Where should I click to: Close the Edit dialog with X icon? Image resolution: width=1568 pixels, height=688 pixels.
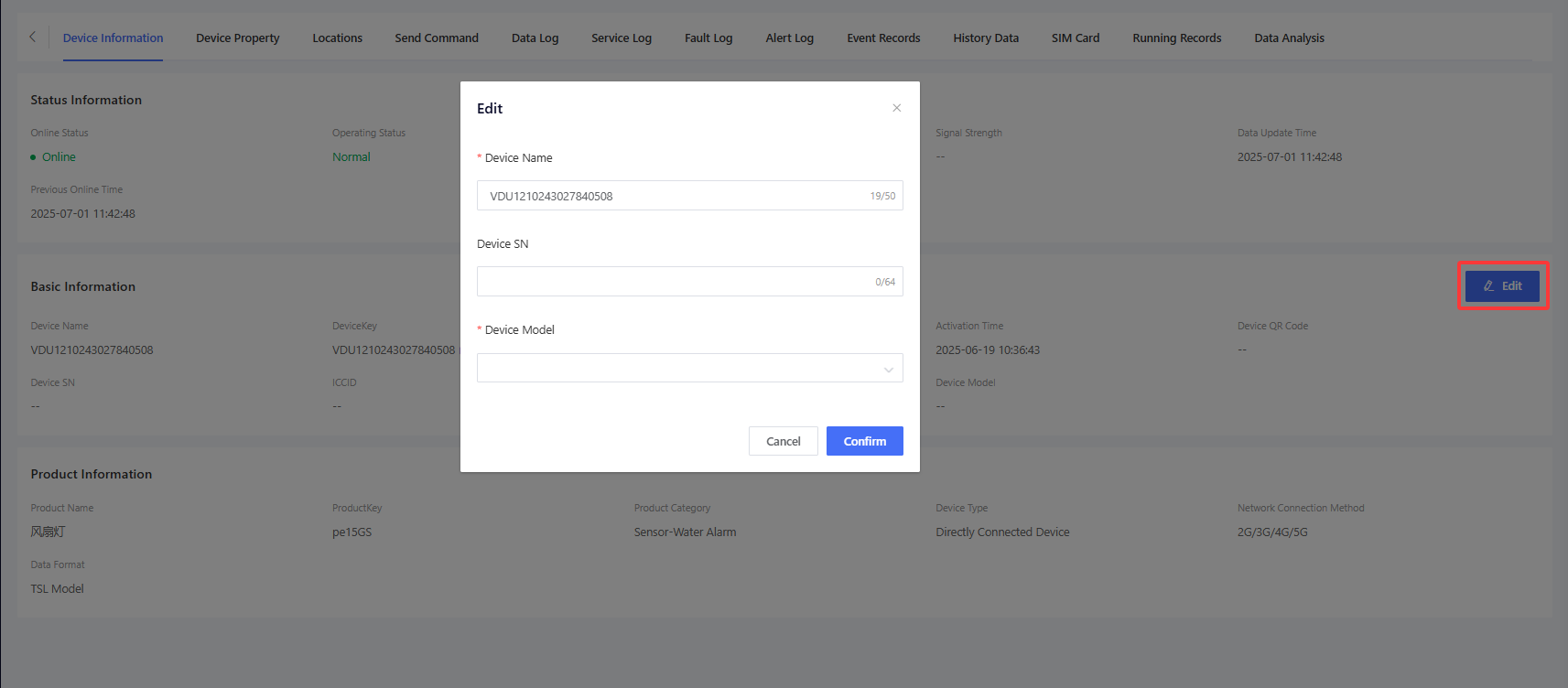[896, 108]
